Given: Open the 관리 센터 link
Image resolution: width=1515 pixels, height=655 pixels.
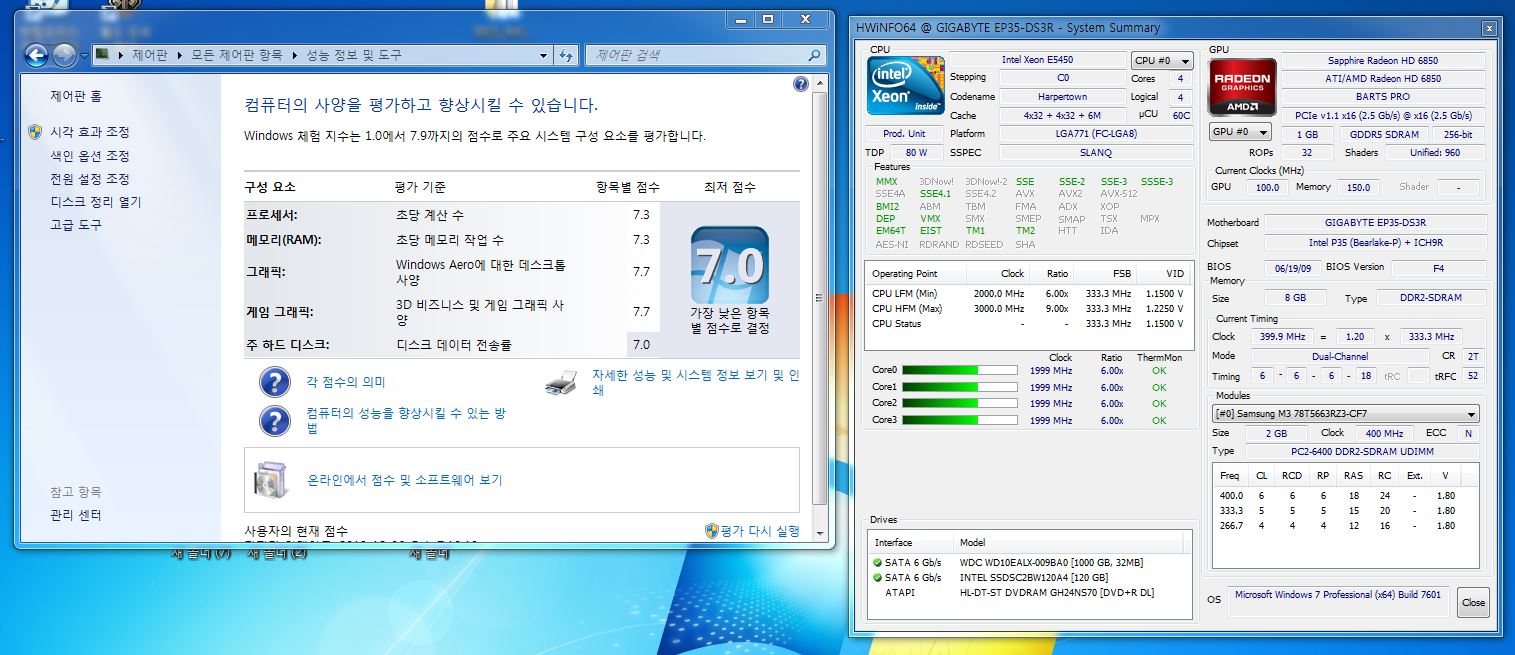Looking at the screenshot, I should [76, 515].
